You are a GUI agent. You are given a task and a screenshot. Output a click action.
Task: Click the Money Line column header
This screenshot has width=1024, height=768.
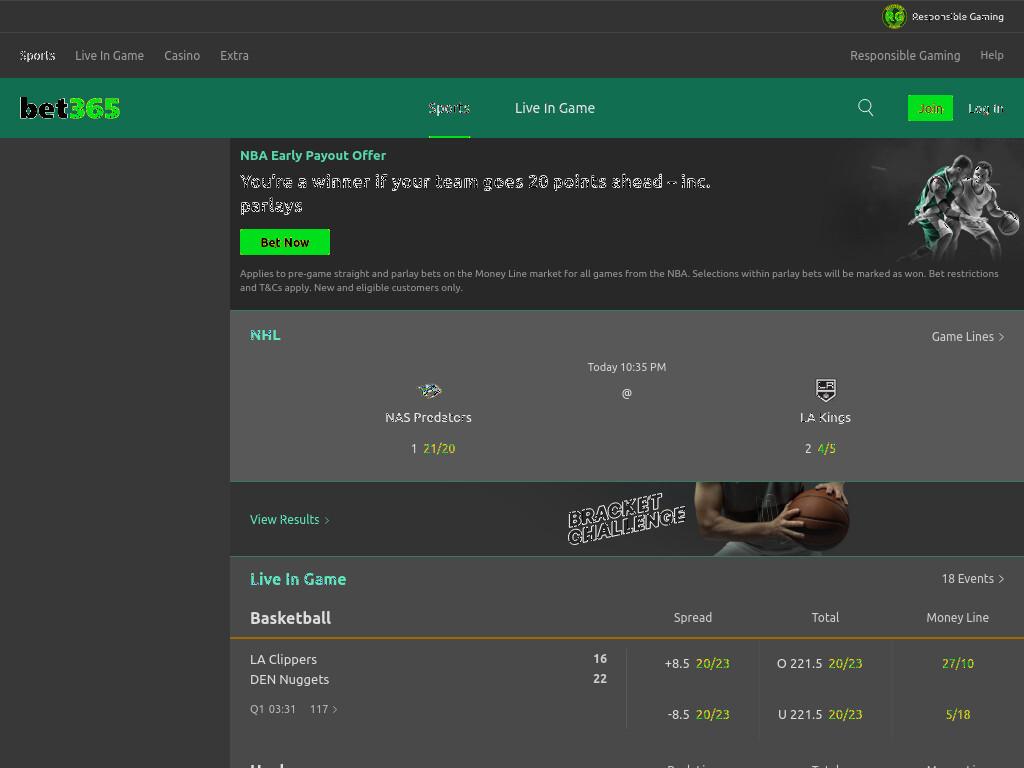tap(957, 618)
